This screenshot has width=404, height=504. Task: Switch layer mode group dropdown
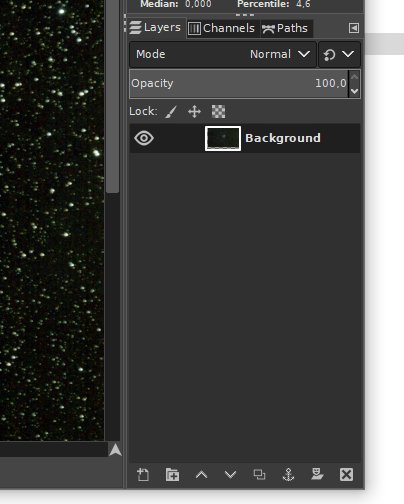pos(339,54)
